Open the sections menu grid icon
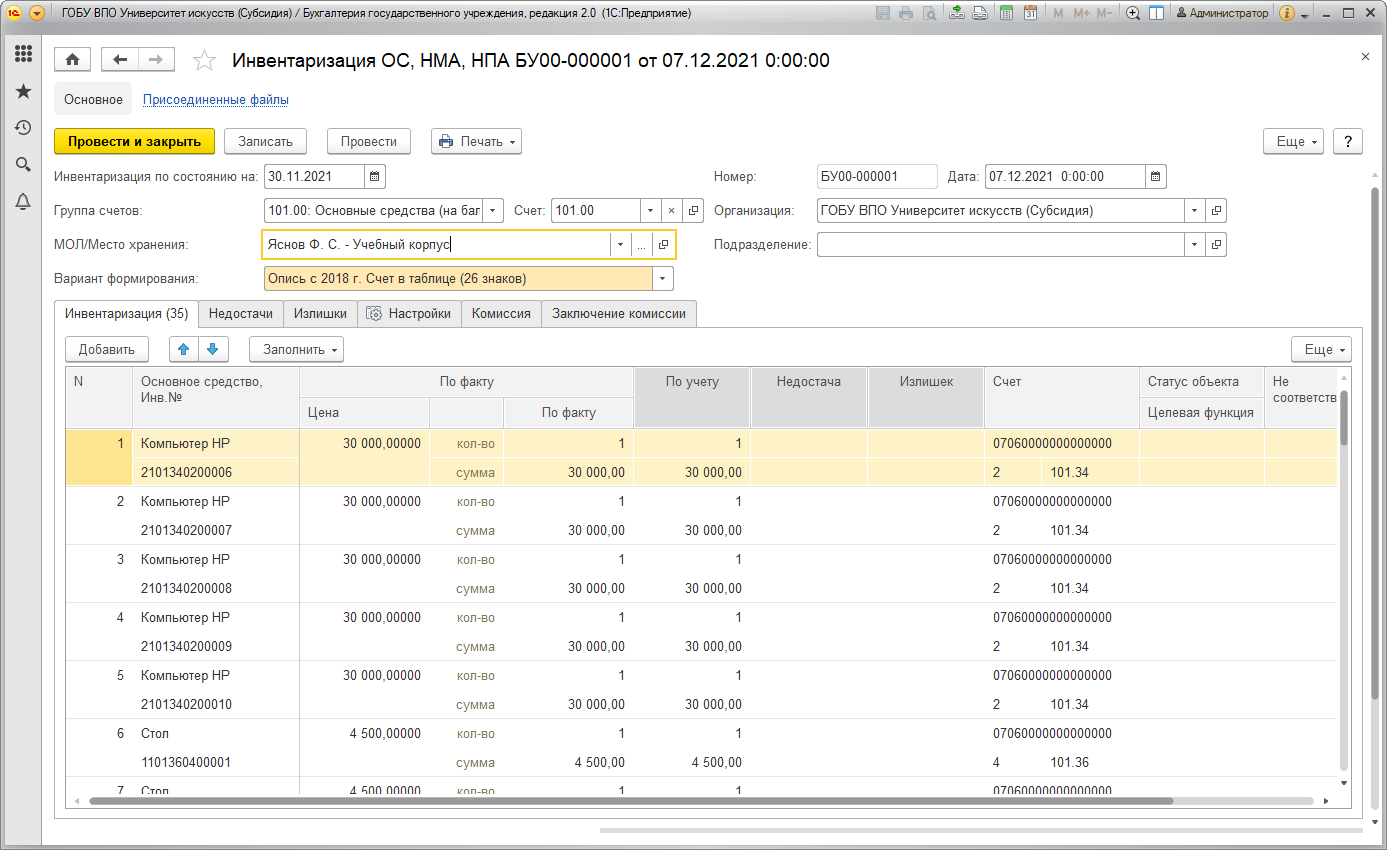Viewport: 1387px width, 850px height. pyautogui.click(x=23, y=53)
